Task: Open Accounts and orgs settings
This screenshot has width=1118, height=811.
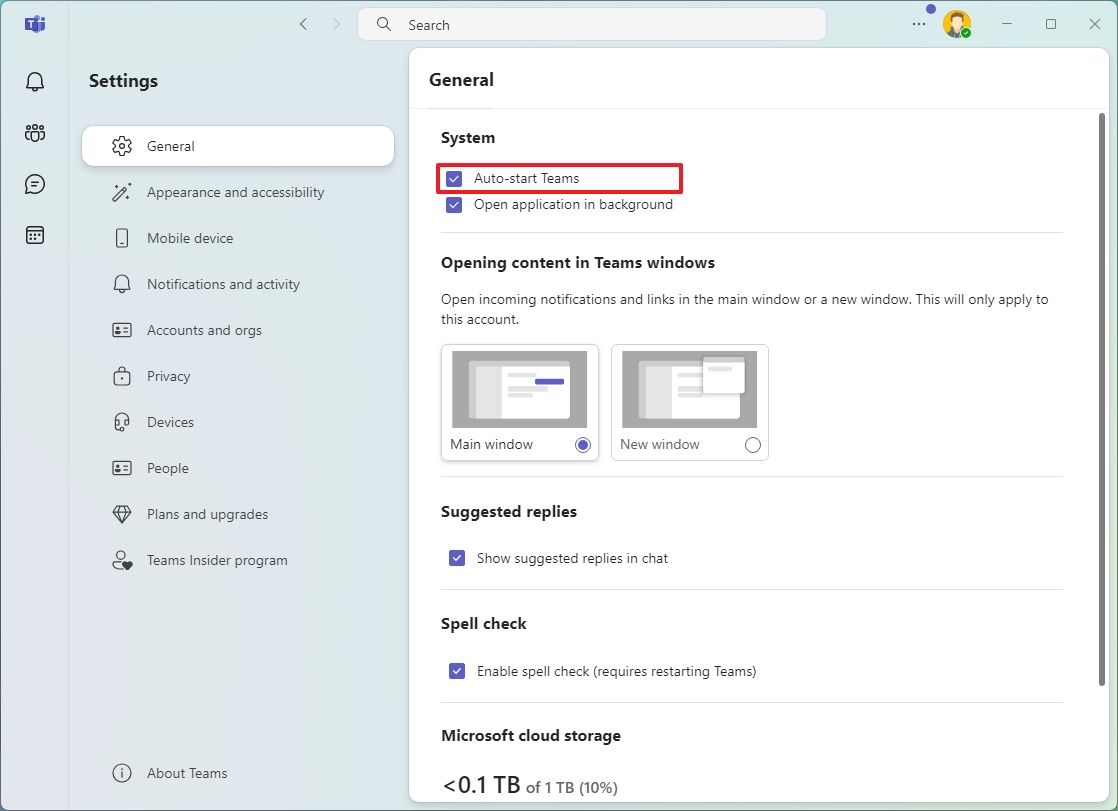Action: (202, 330)
